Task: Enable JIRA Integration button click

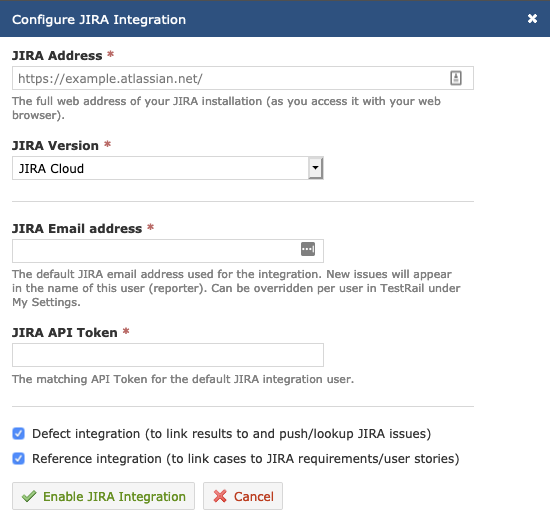Action: pos(103,496)
